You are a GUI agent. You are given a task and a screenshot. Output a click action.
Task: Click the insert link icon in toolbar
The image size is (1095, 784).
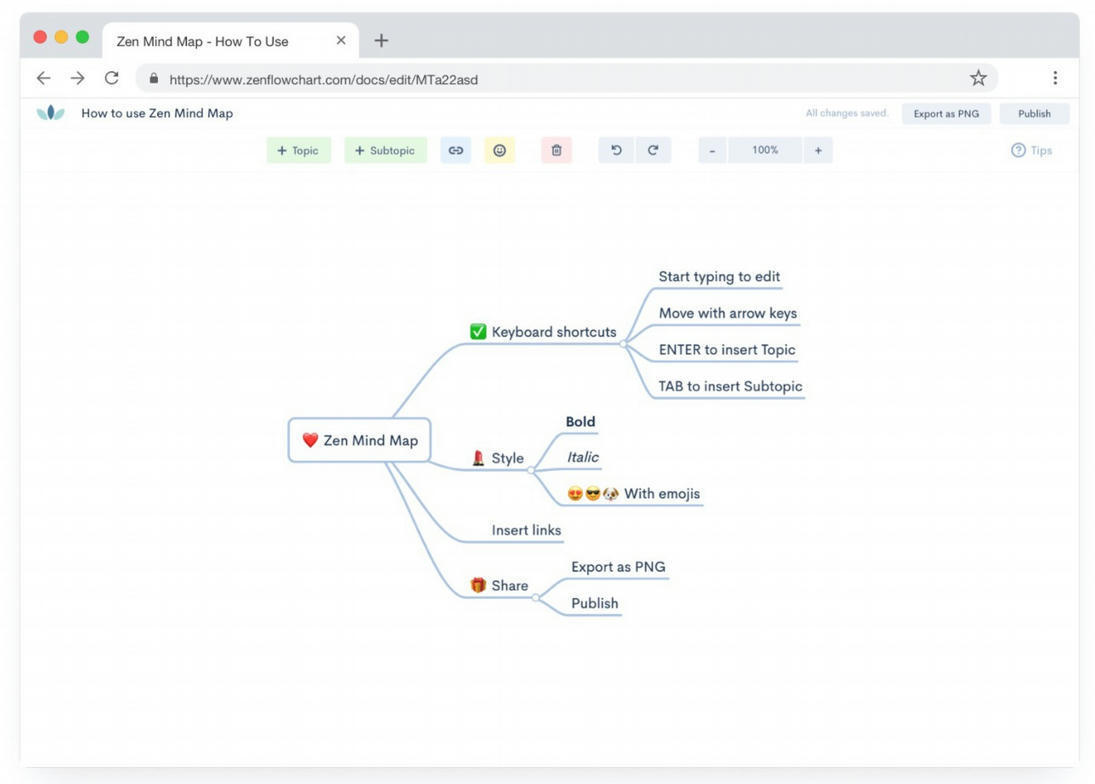pyautogui.click(x=455, y=150)
